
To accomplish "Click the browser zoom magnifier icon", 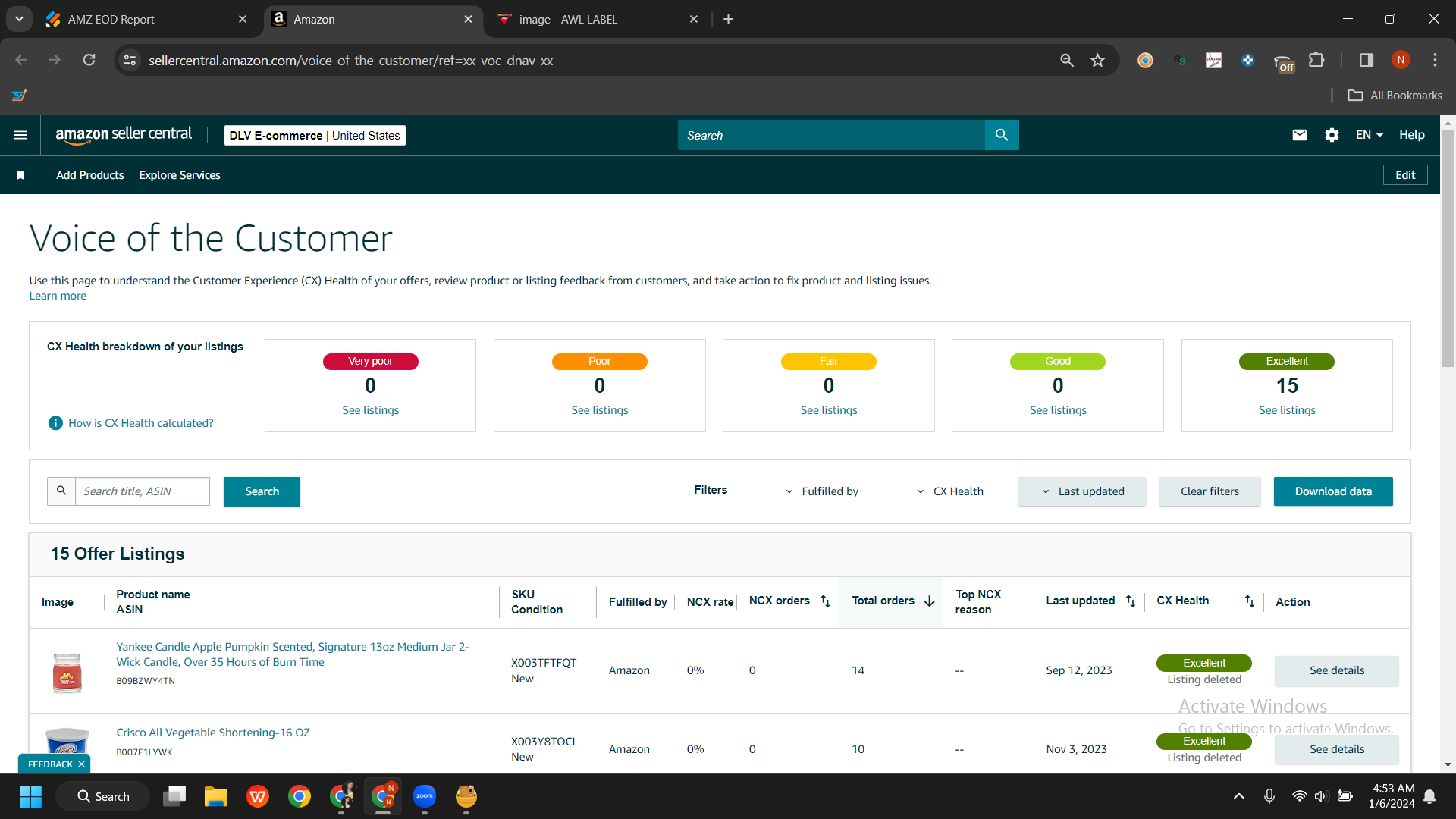I will pyautogui.click(x=1067, y=60).
